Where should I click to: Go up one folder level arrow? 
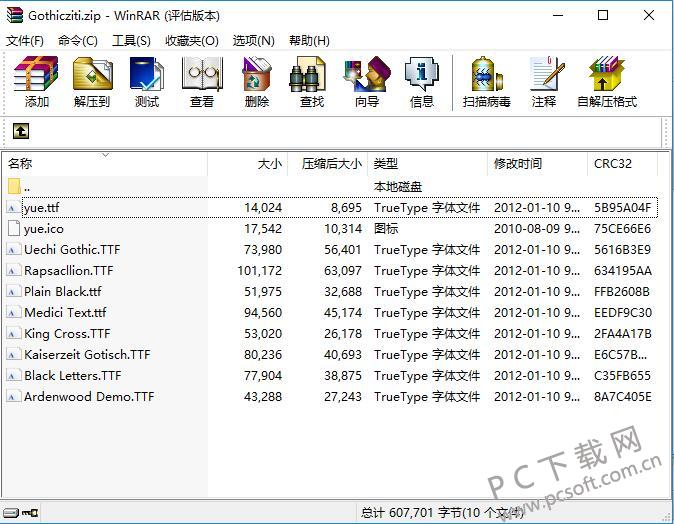[x=21, y=131]
